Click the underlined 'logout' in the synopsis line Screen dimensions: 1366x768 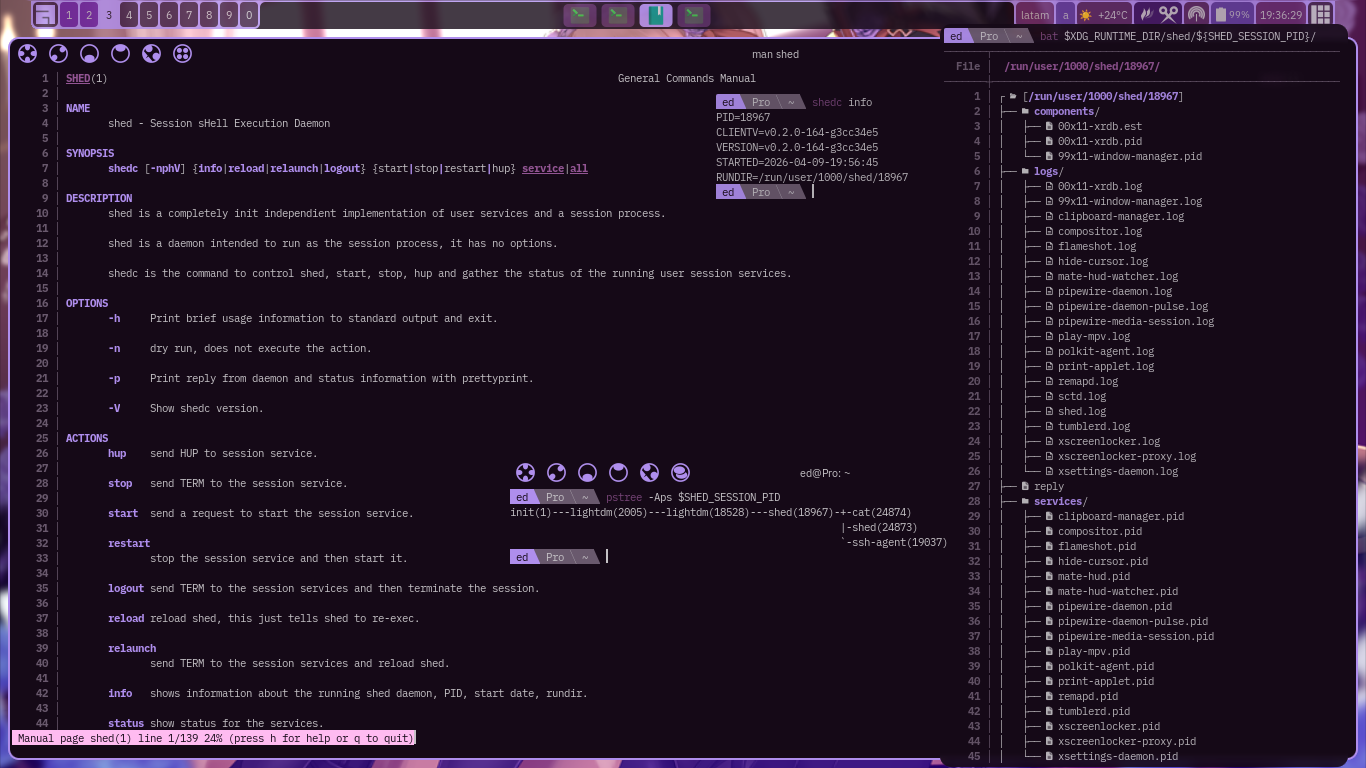(342, 168)
